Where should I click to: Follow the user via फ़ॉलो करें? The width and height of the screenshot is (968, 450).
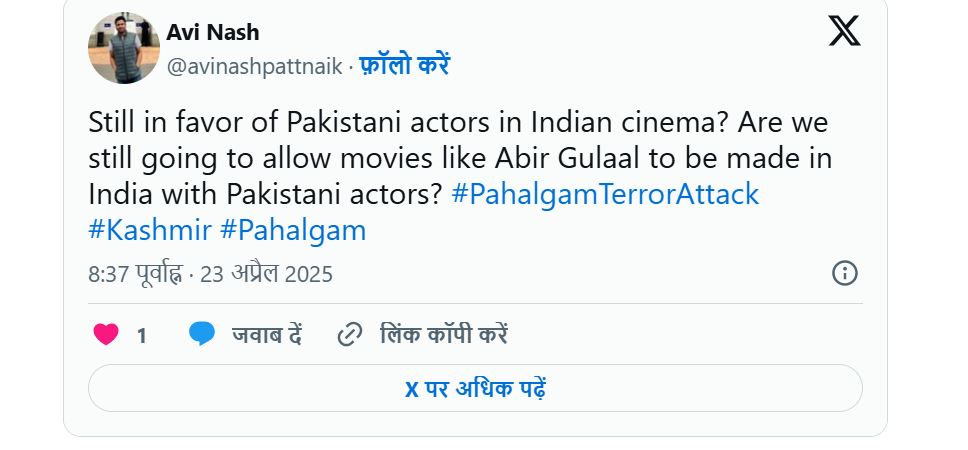tap(404, 67)
